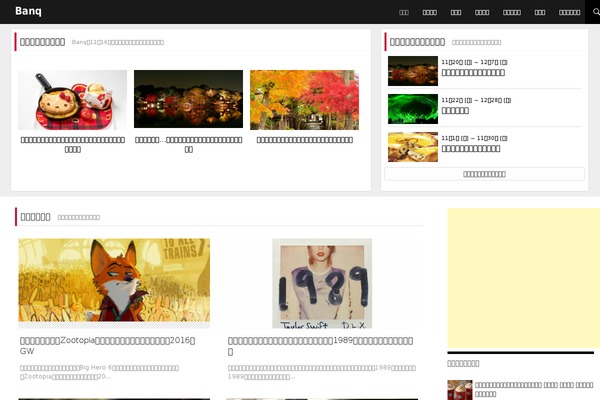Screen dimensions: 600x400
Task: Open the Zootopia fox article image
Action: [114, 280]
